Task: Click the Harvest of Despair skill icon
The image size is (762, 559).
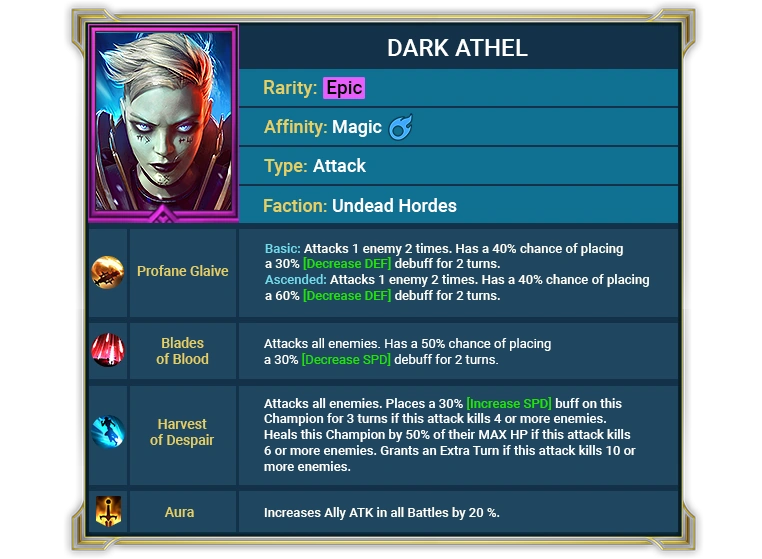Action: [x=108, y=432]
